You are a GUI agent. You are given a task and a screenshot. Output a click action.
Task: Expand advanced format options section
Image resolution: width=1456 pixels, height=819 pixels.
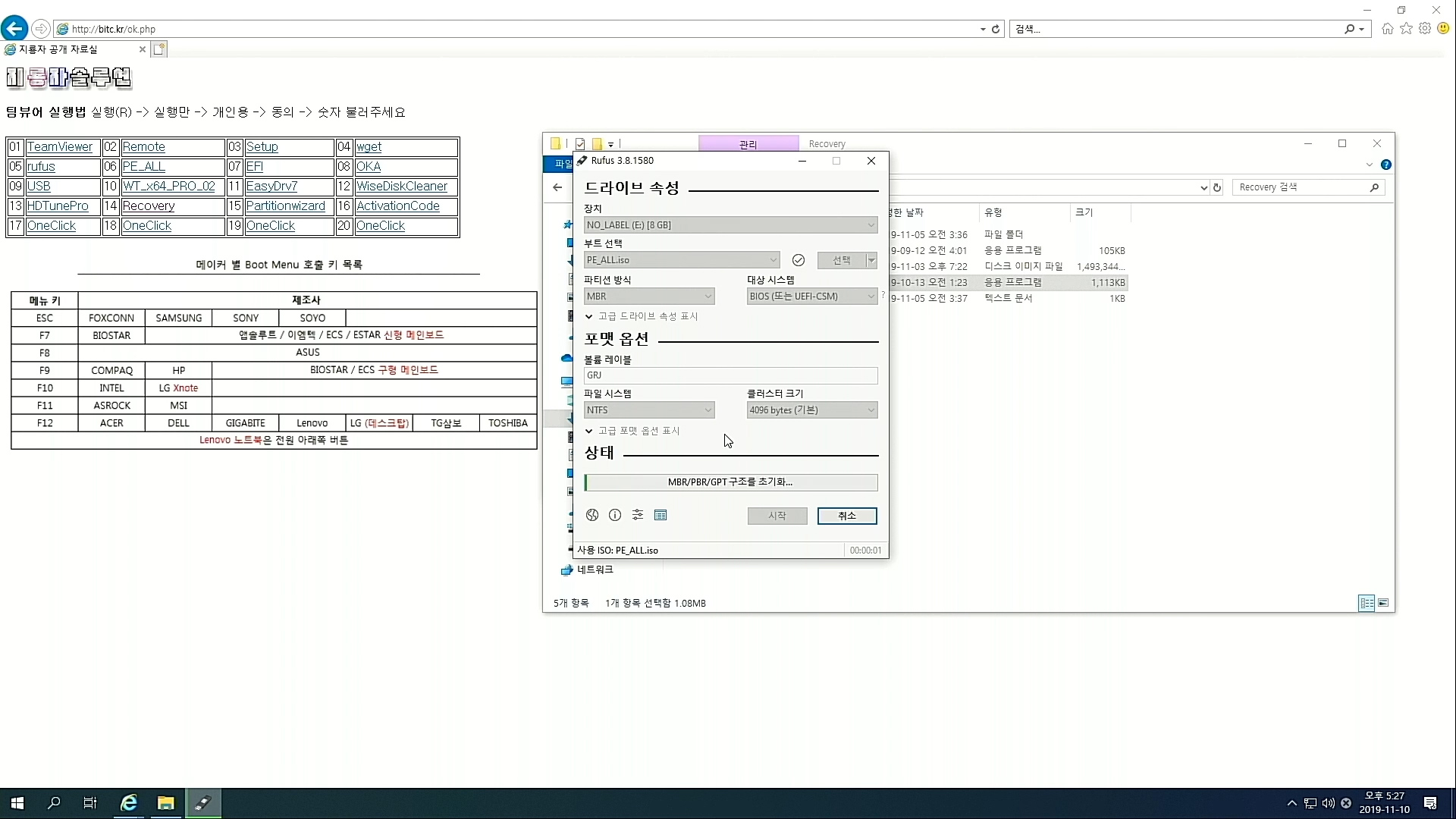point(632,431)
